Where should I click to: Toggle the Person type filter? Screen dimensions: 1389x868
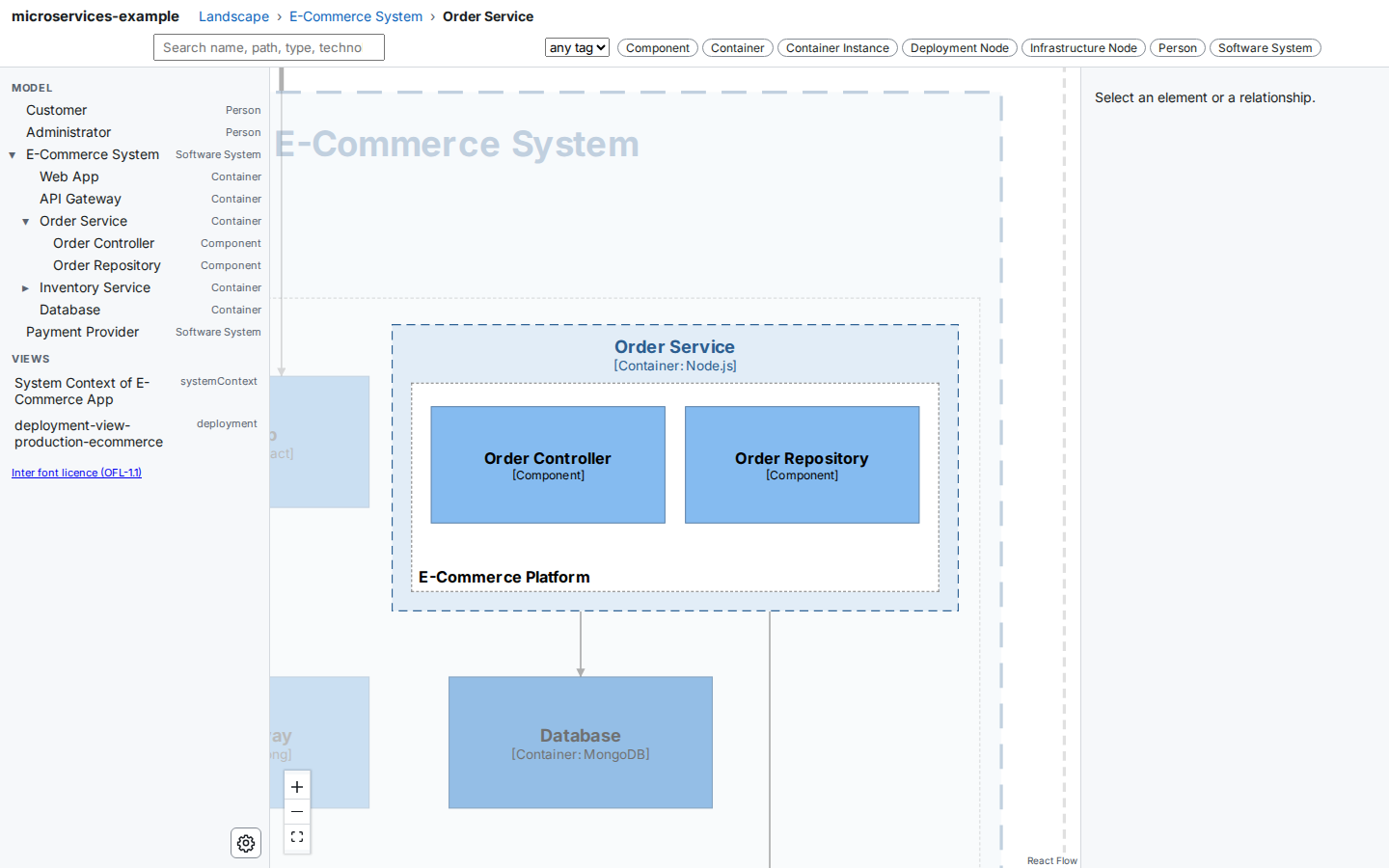[1177, 48]
